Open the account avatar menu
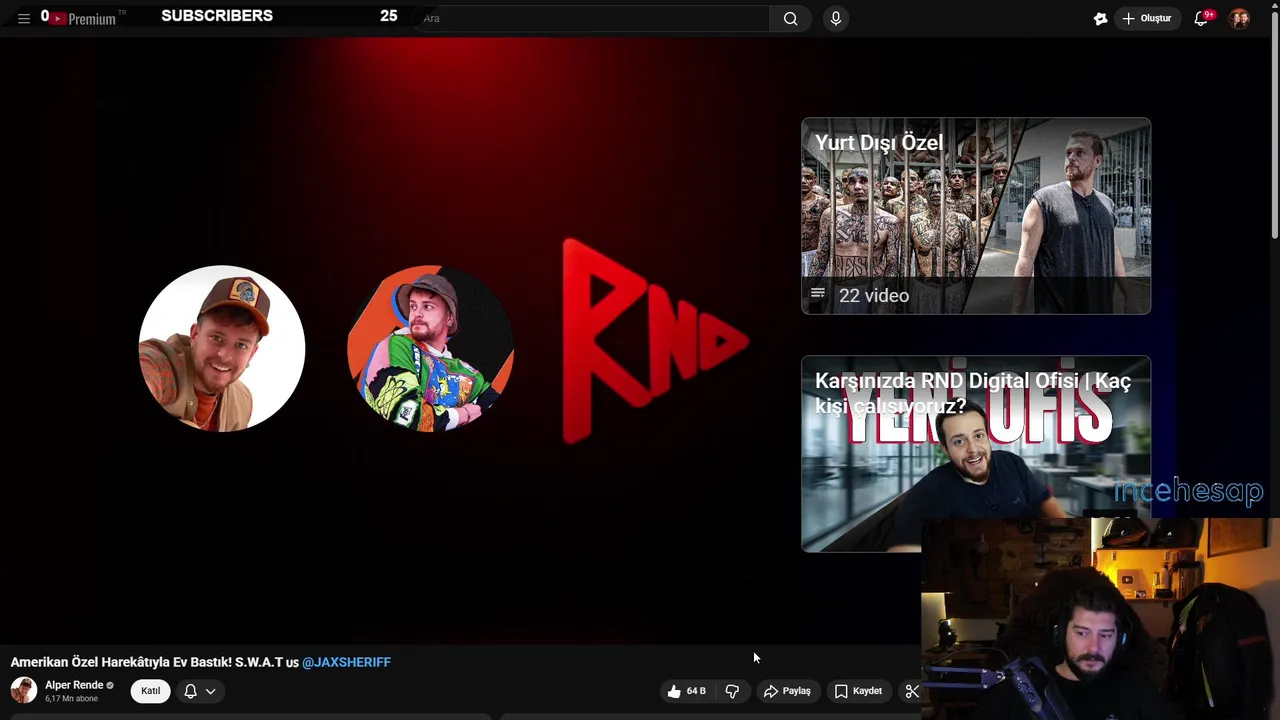The width and height of the screenshot is (1280, 720). (x=1240, y=18)
